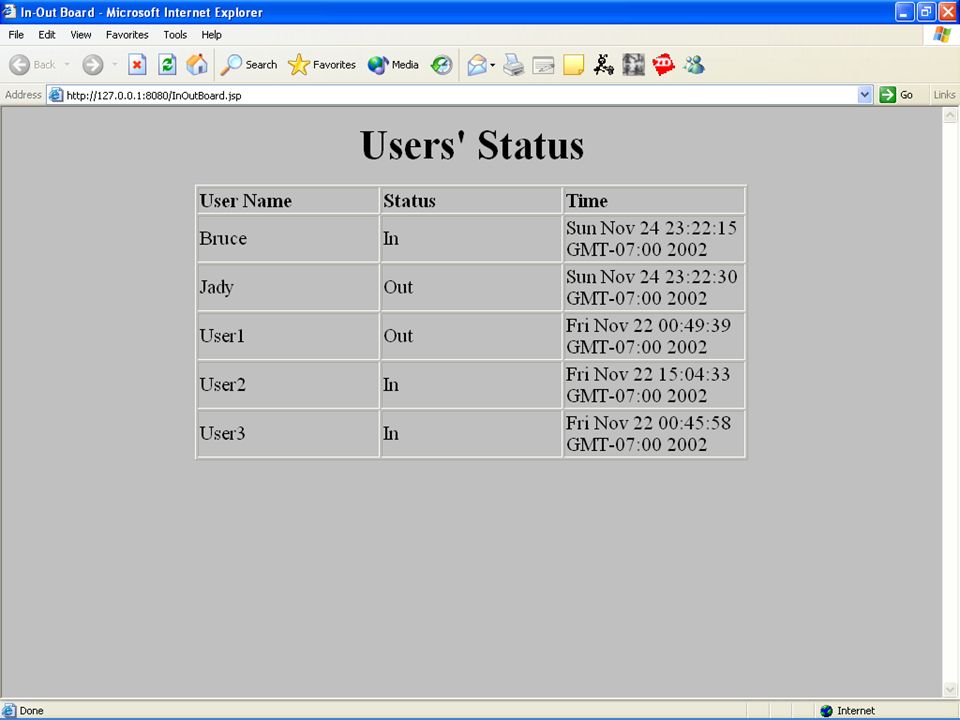Click Jady's Out status cell
960x720 pixels.
471,287
